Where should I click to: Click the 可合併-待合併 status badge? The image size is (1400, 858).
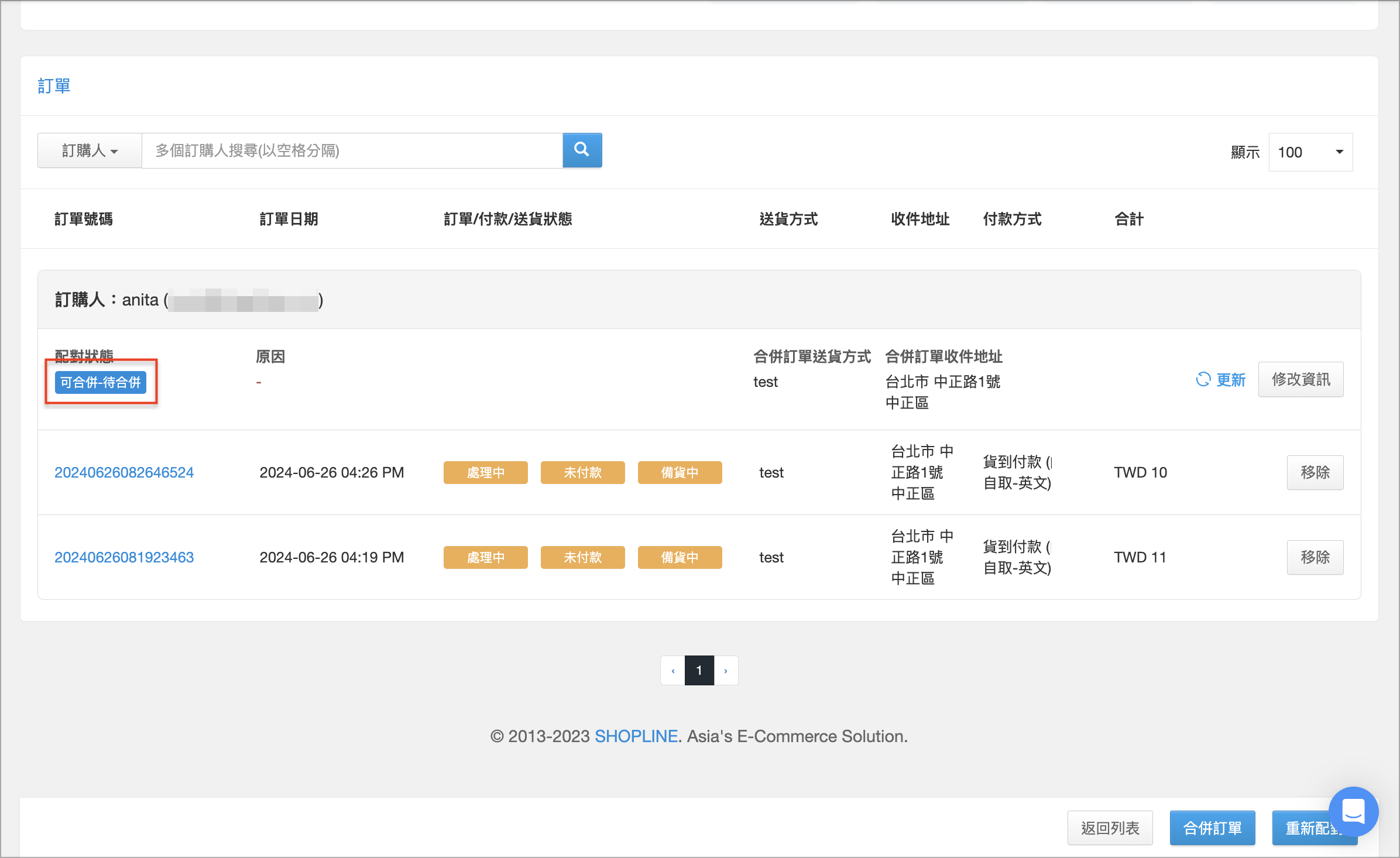[x=101, y=382]
